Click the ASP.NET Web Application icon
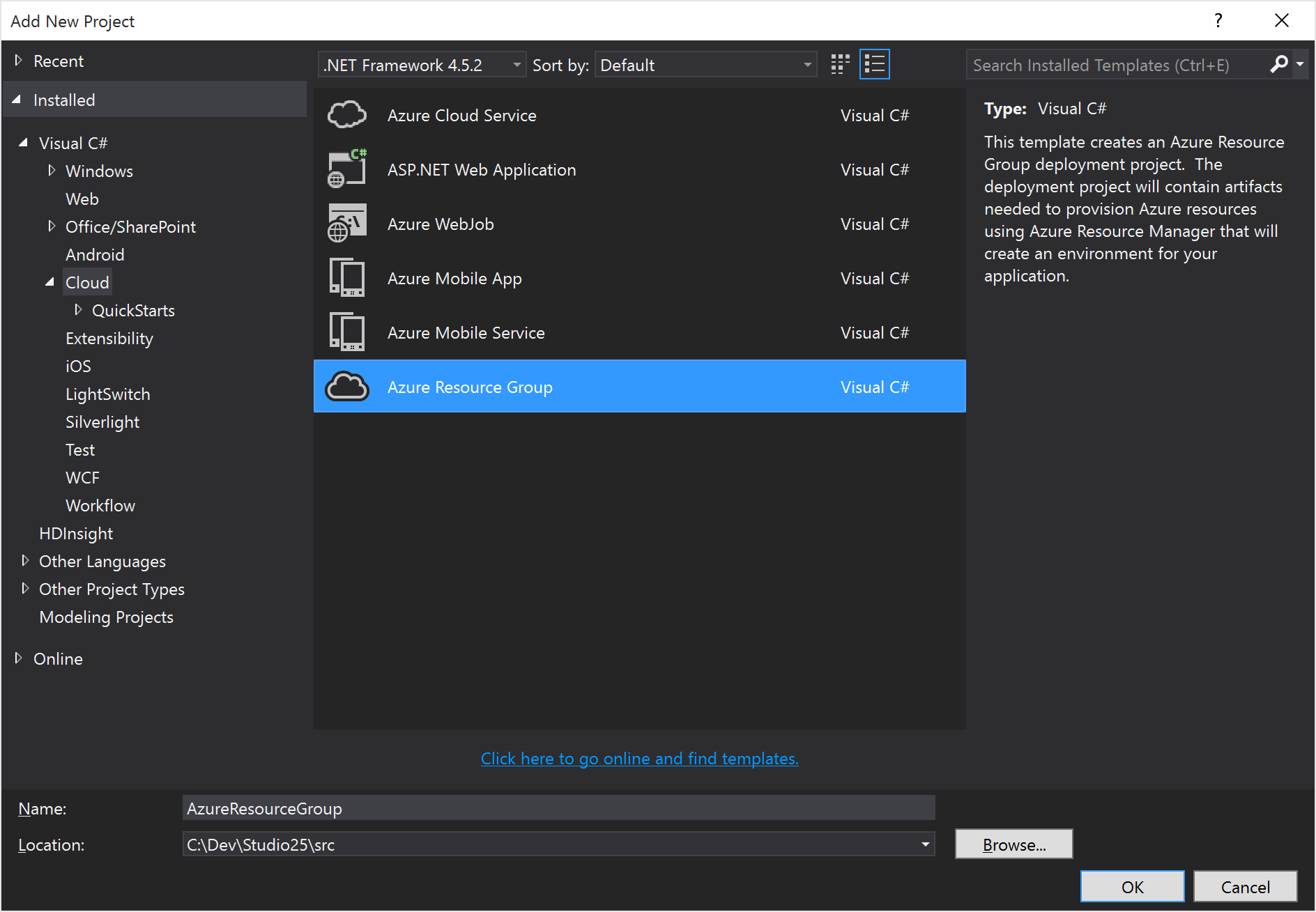Screen dimensions: 1316x912 click(x=347, y=169)
